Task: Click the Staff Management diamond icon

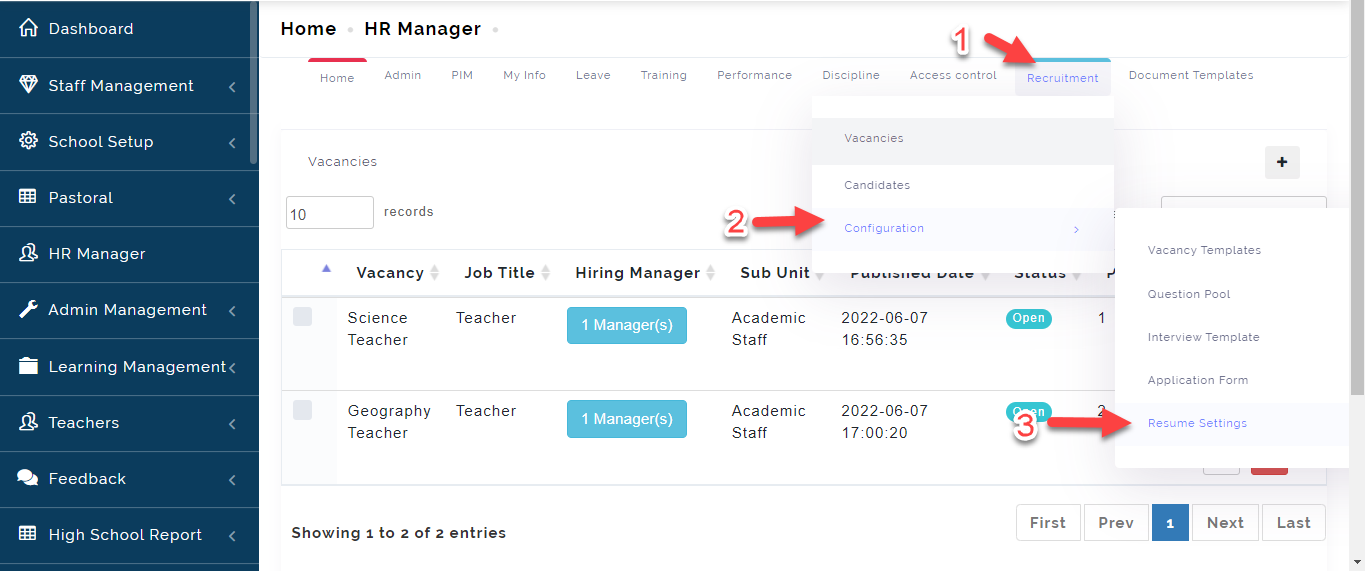Action: click(28, 85)
